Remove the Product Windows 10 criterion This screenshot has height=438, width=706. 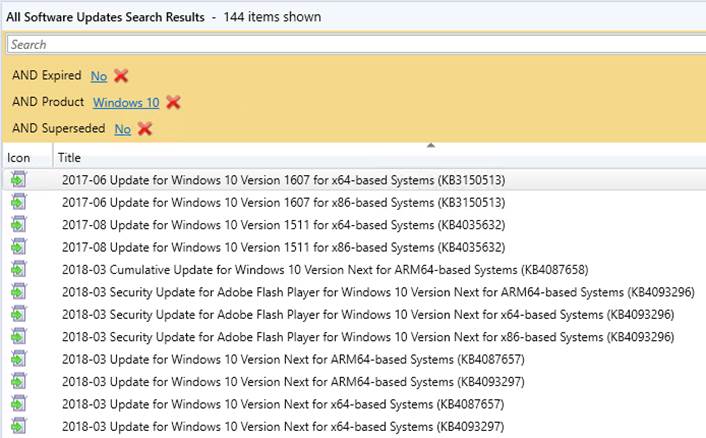click(x=173, y=102)
